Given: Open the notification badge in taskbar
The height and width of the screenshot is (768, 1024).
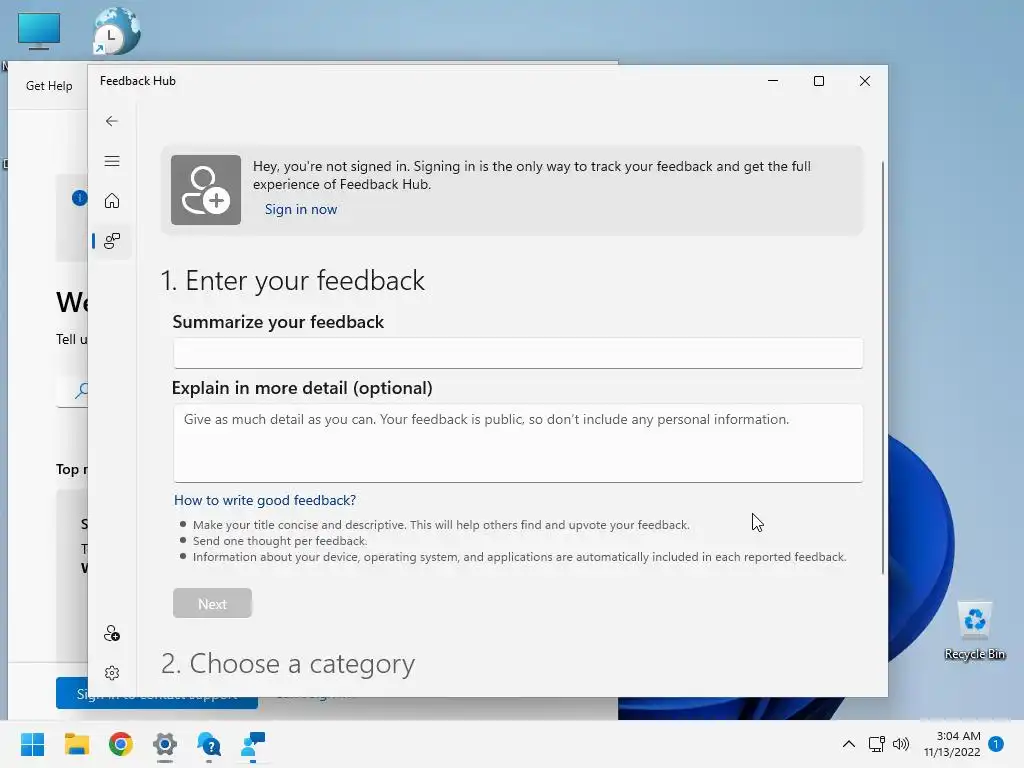Looking at the screenshot, I should coord(996,744).
